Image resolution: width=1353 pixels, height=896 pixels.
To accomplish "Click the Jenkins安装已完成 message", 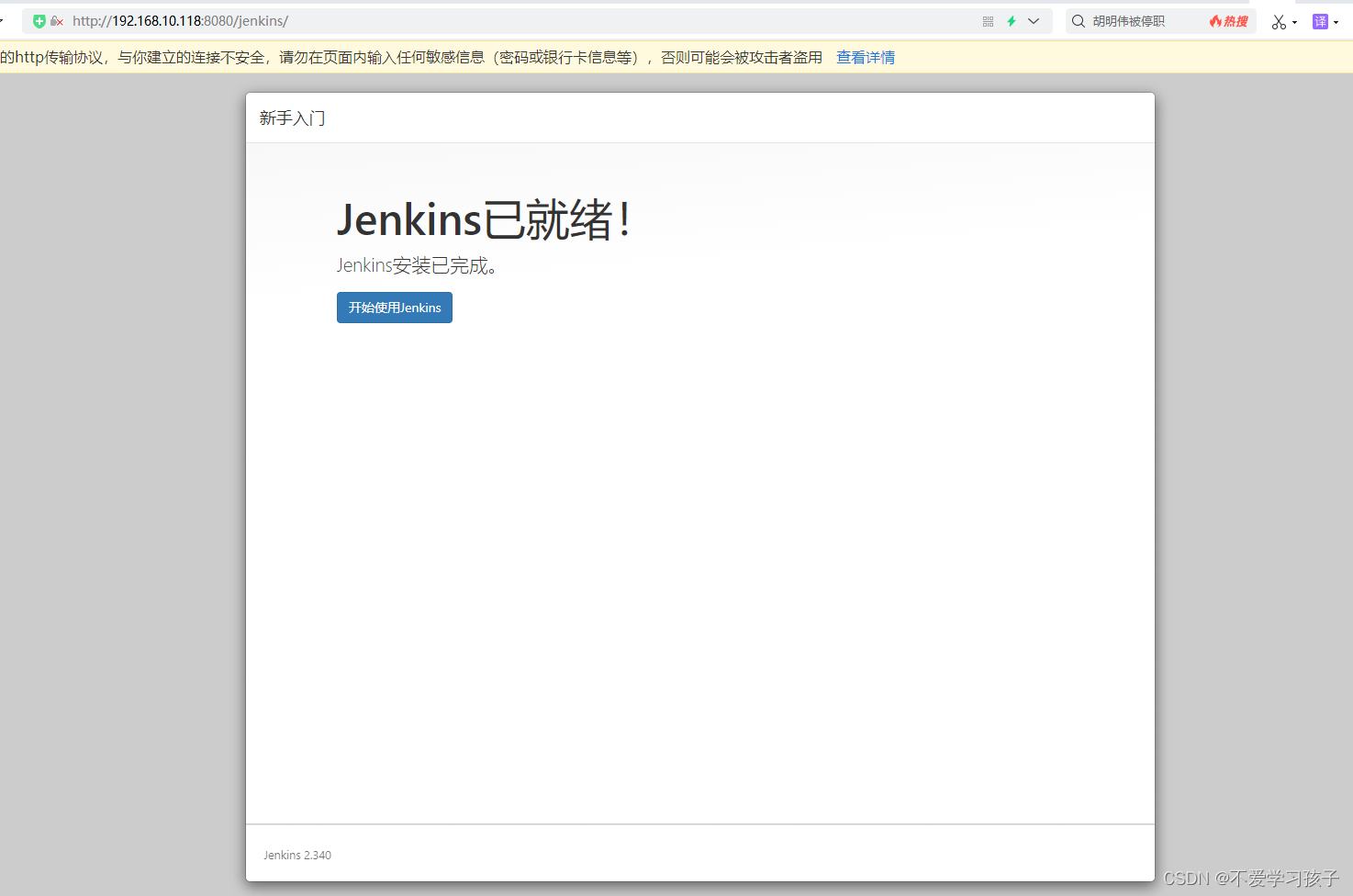I will point(417,265).
